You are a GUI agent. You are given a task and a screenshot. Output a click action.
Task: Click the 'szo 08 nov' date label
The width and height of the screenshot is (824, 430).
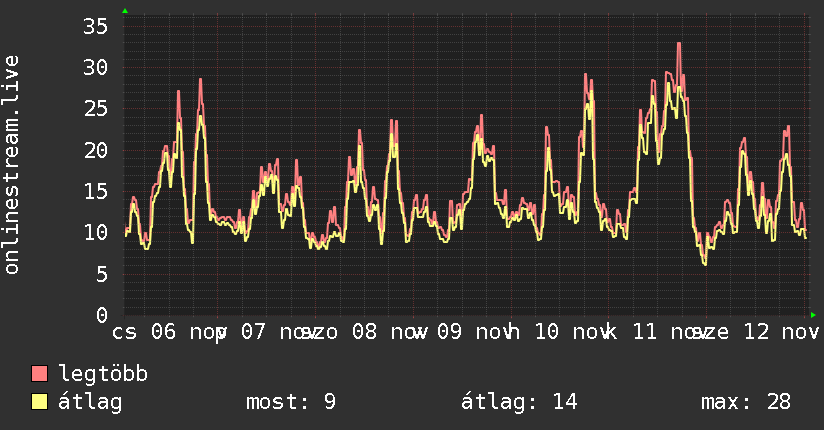(x=363, y=332)
